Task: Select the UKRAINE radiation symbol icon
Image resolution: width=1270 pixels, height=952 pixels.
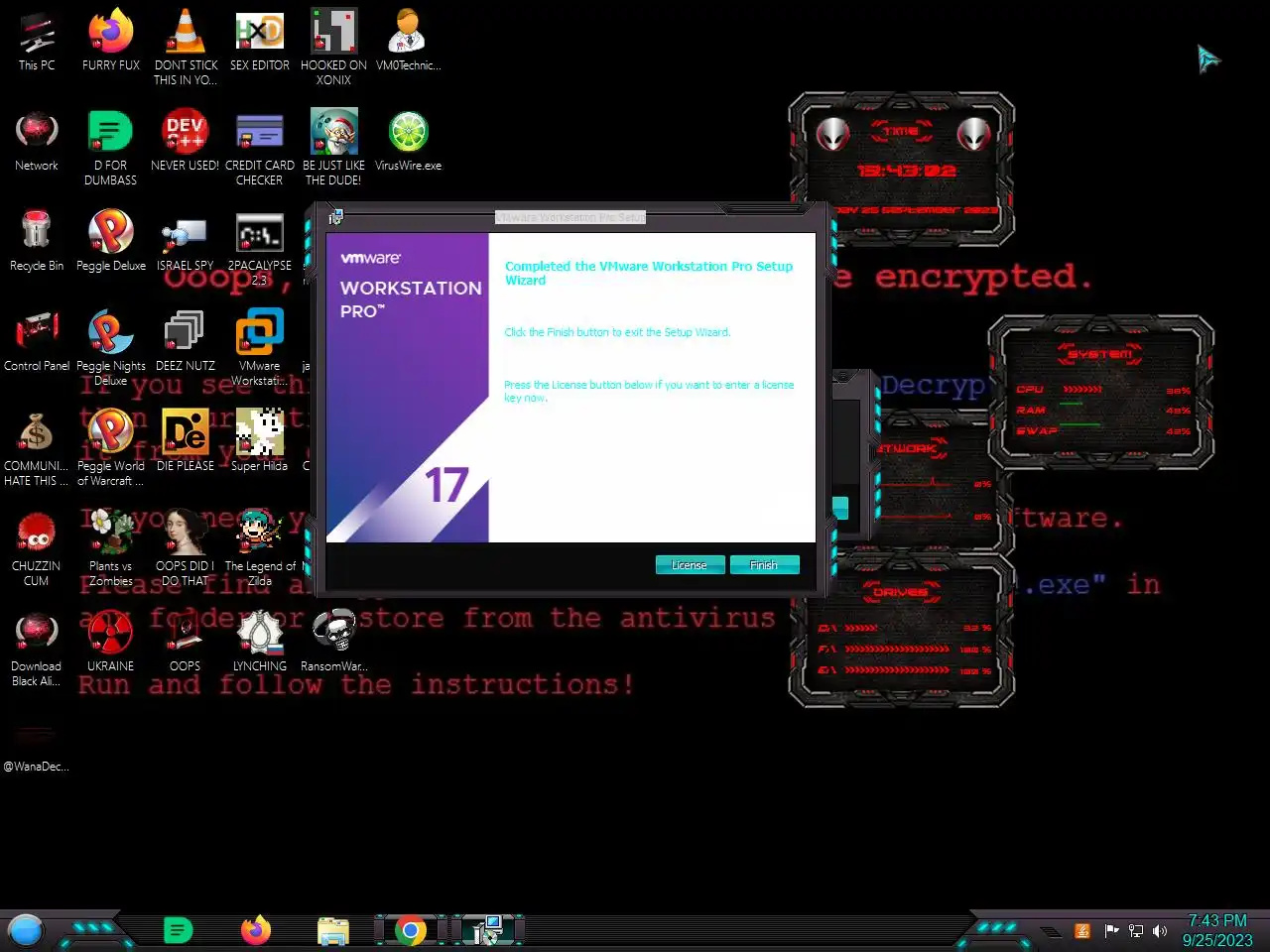Action: [x=111, y=642]
